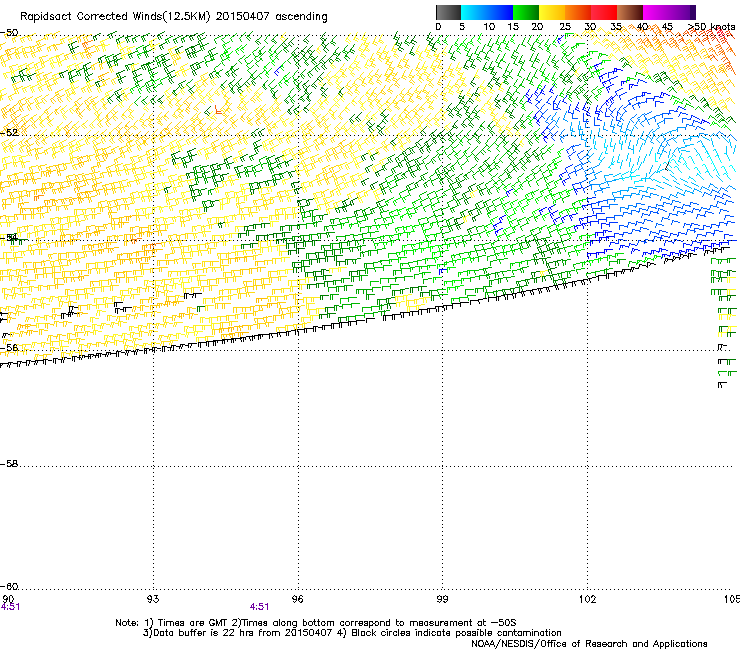This screenshot has width=740, height=650.
Task: Click the legend tick label '20'
Action: click(x=537, y=27)
